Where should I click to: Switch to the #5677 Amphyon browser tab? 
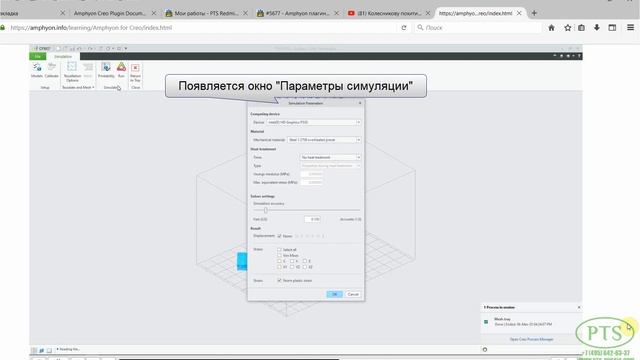pos(297,13)
